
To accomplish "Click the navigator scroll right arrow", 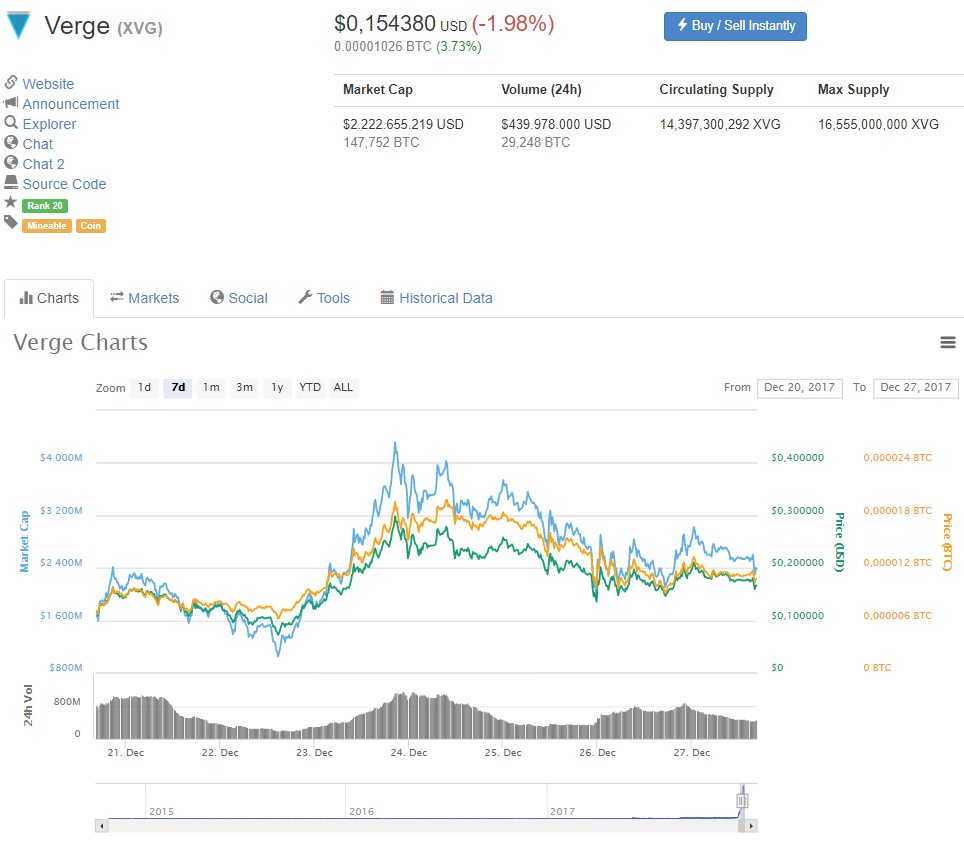I will tap(751, 826).
